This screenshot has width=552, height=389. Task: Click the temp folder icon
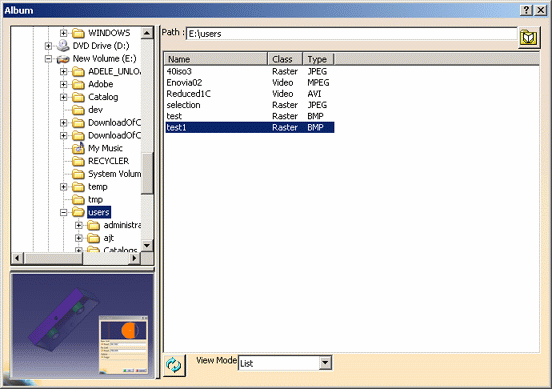tap(78, 187)
